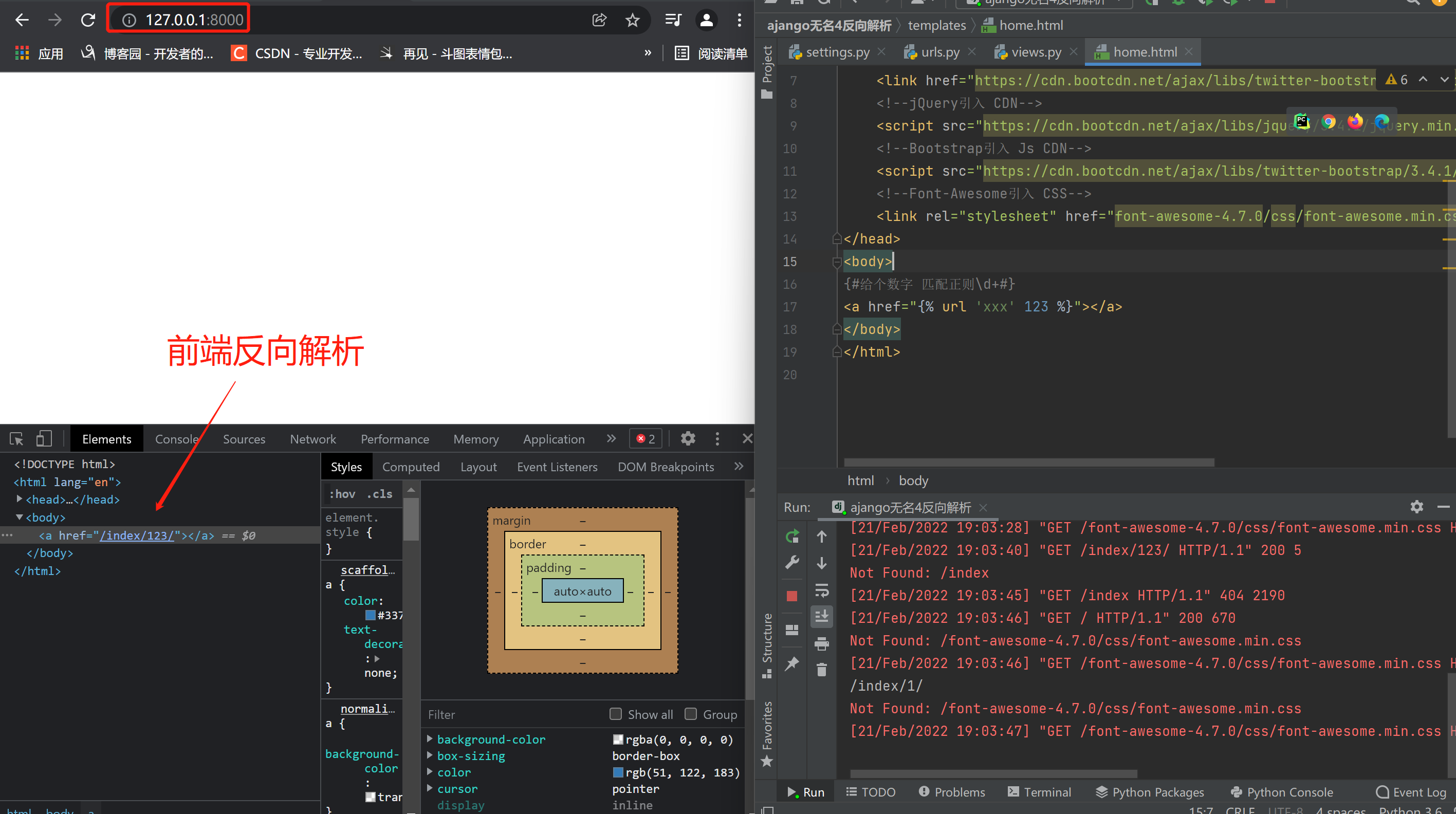Expand text-decoration shorthand triangle

click(x=377, y=659)
